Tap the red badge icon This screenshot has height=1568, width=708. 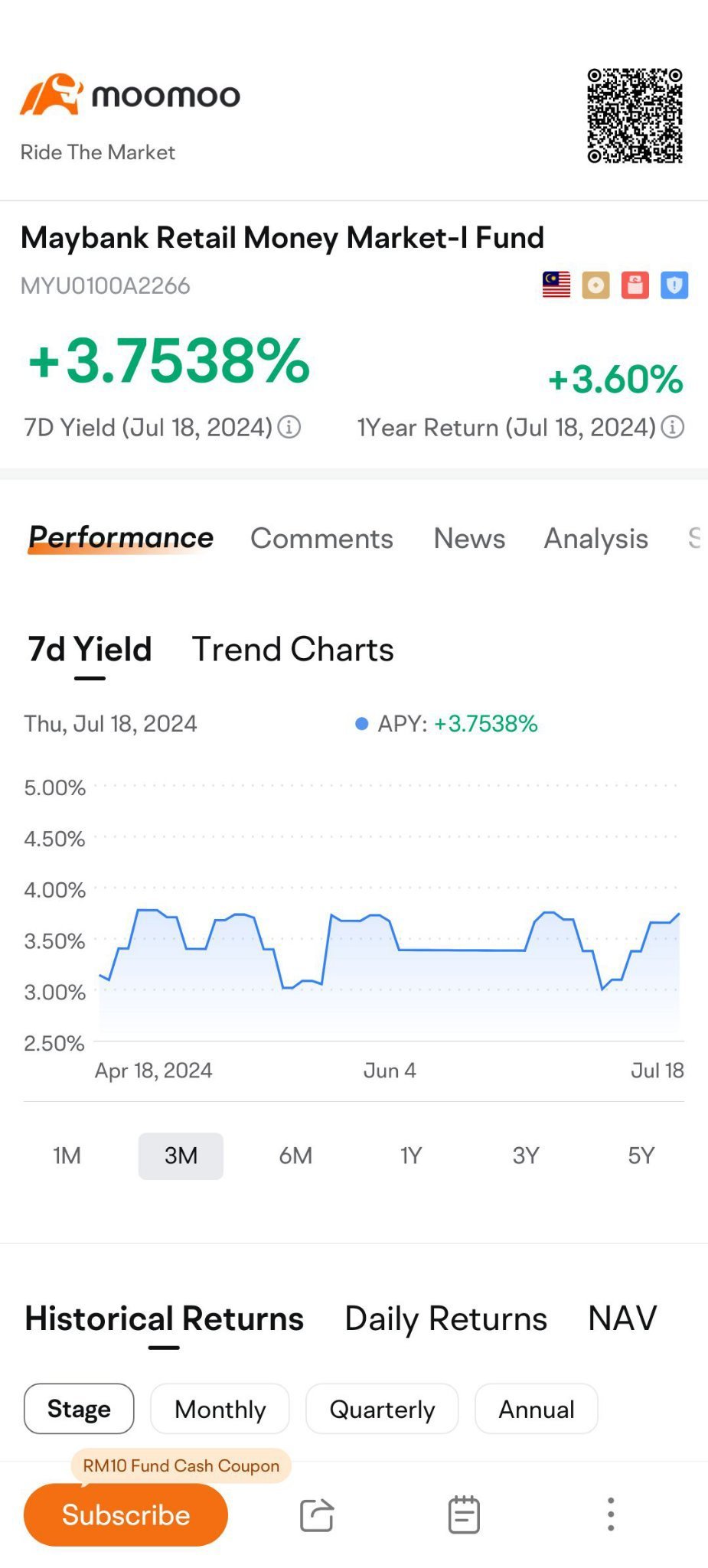click(x=635, y=285)
